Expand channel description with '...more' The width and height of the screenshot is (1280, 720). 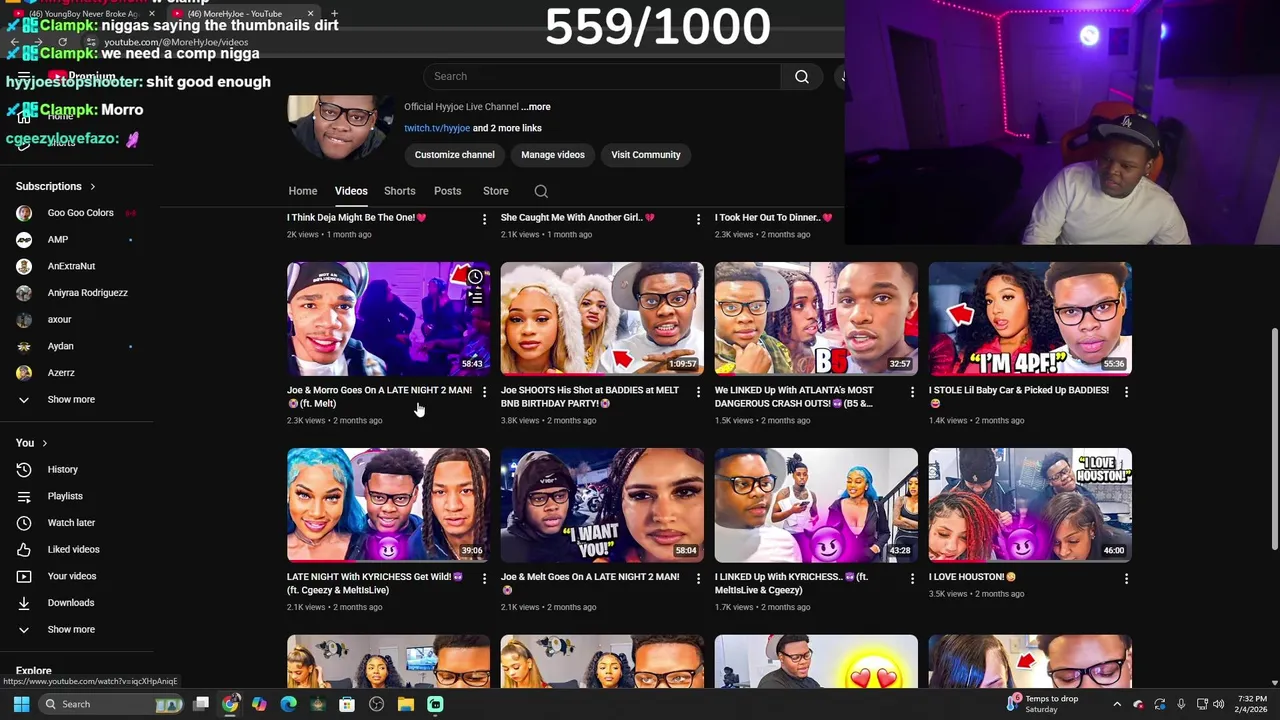click(537, 107)
